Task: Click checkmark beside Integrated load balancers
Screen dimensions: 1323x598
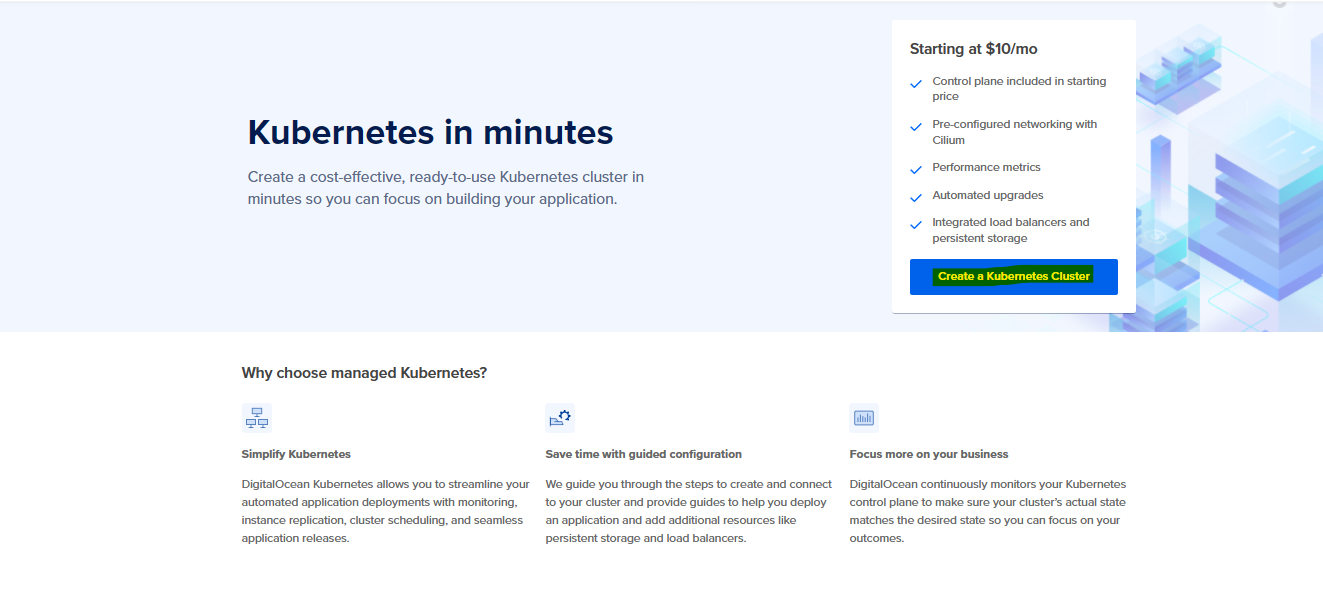Action: (x=916, y=226)
